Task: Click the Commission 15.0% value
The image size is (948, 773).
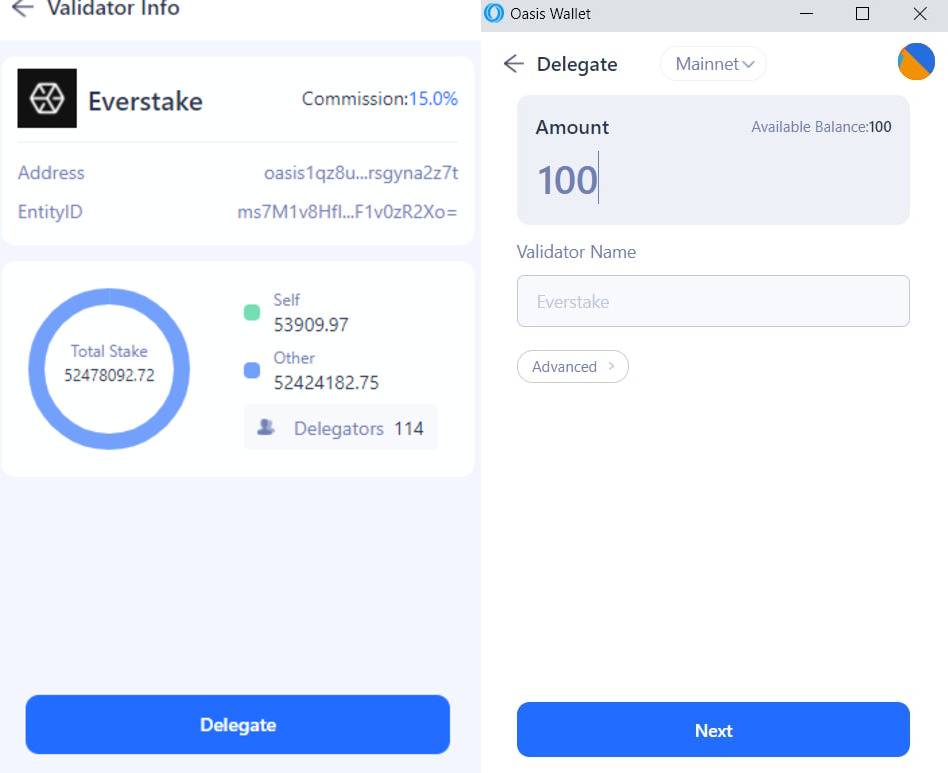Action: click(433, 99)
